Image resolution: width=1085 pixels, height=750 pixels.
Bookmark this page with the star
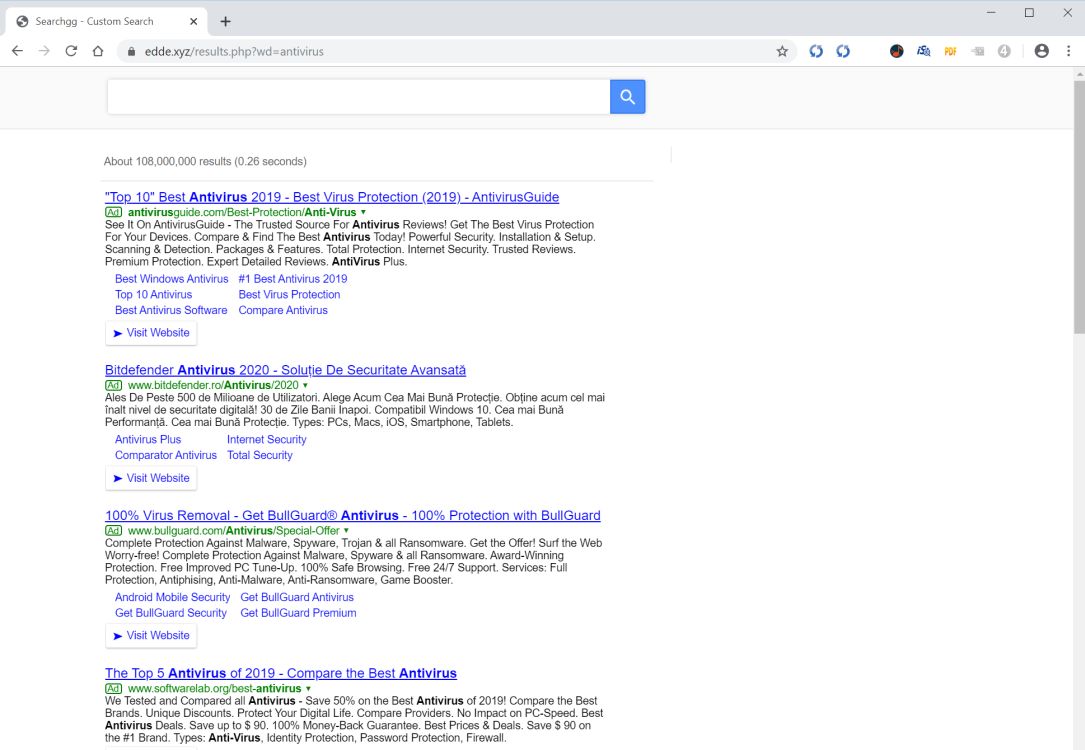point(782,51)
